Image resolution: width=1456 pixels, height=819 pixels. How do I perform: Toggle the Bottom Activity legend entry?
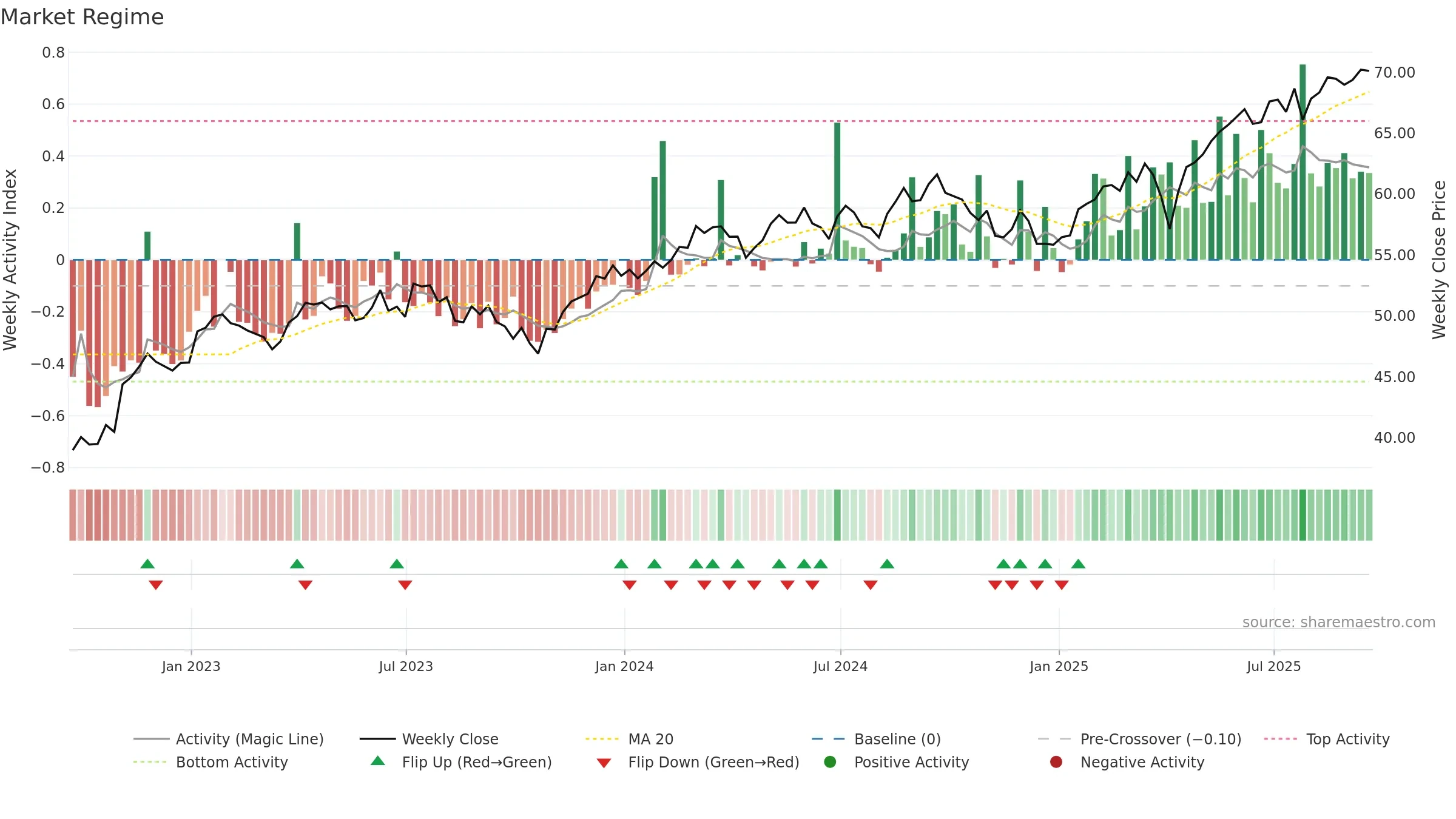pos(211,762)
